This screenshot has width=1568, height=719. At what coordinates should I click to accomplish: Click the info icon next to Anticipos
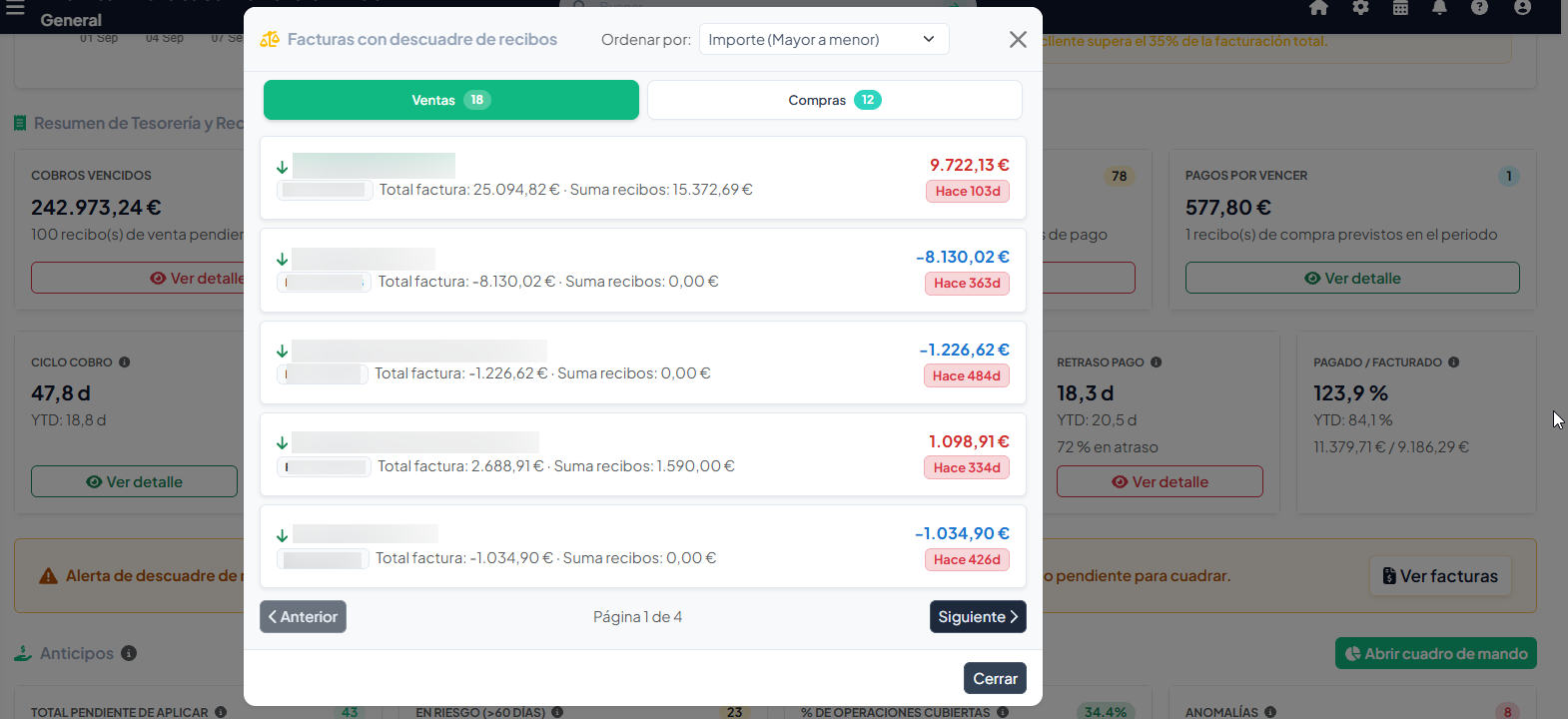coord(129,653)
